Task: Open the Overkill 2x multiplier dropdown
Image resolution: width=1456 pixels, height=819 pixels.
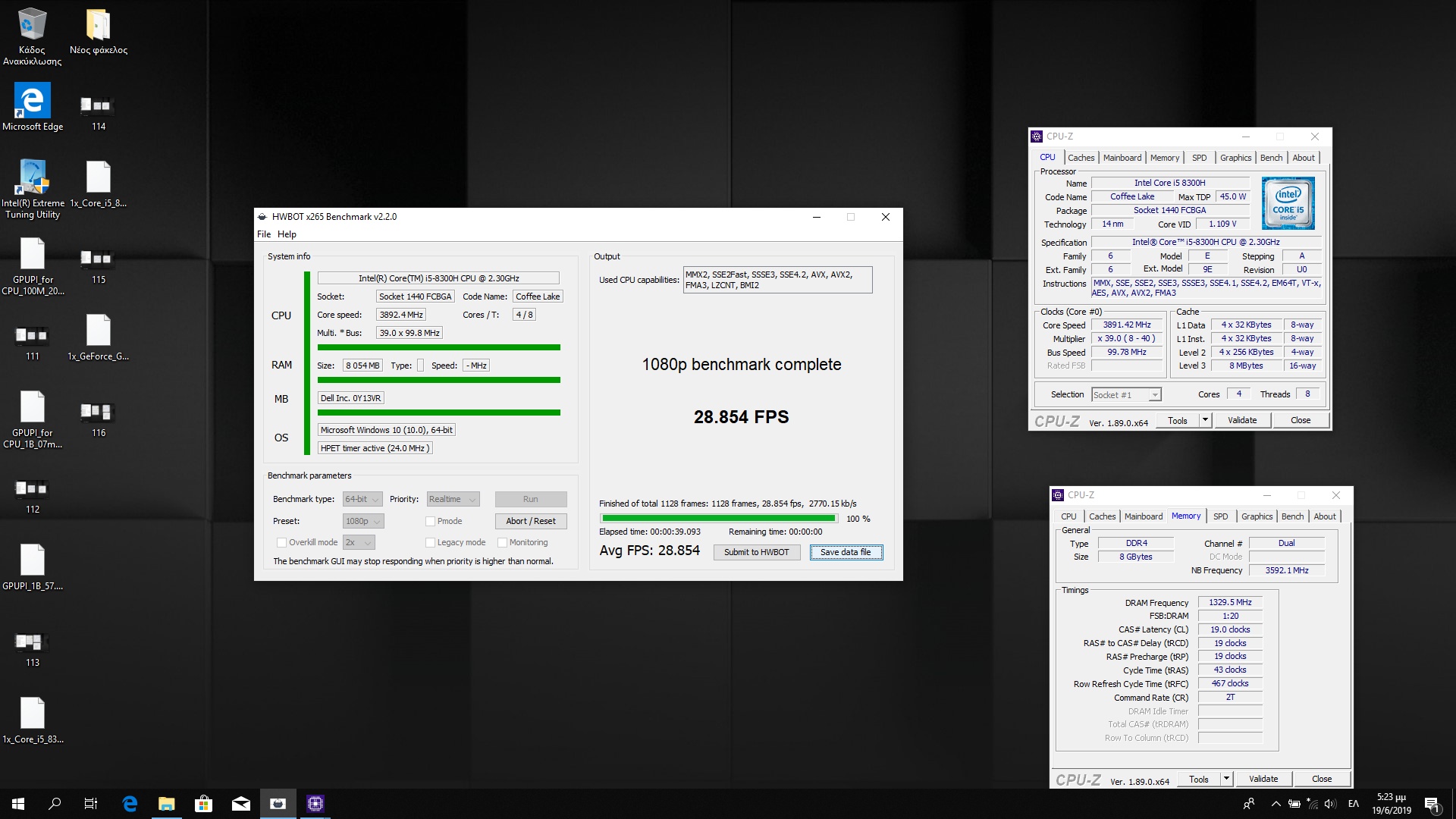Action: click(359, 542)
